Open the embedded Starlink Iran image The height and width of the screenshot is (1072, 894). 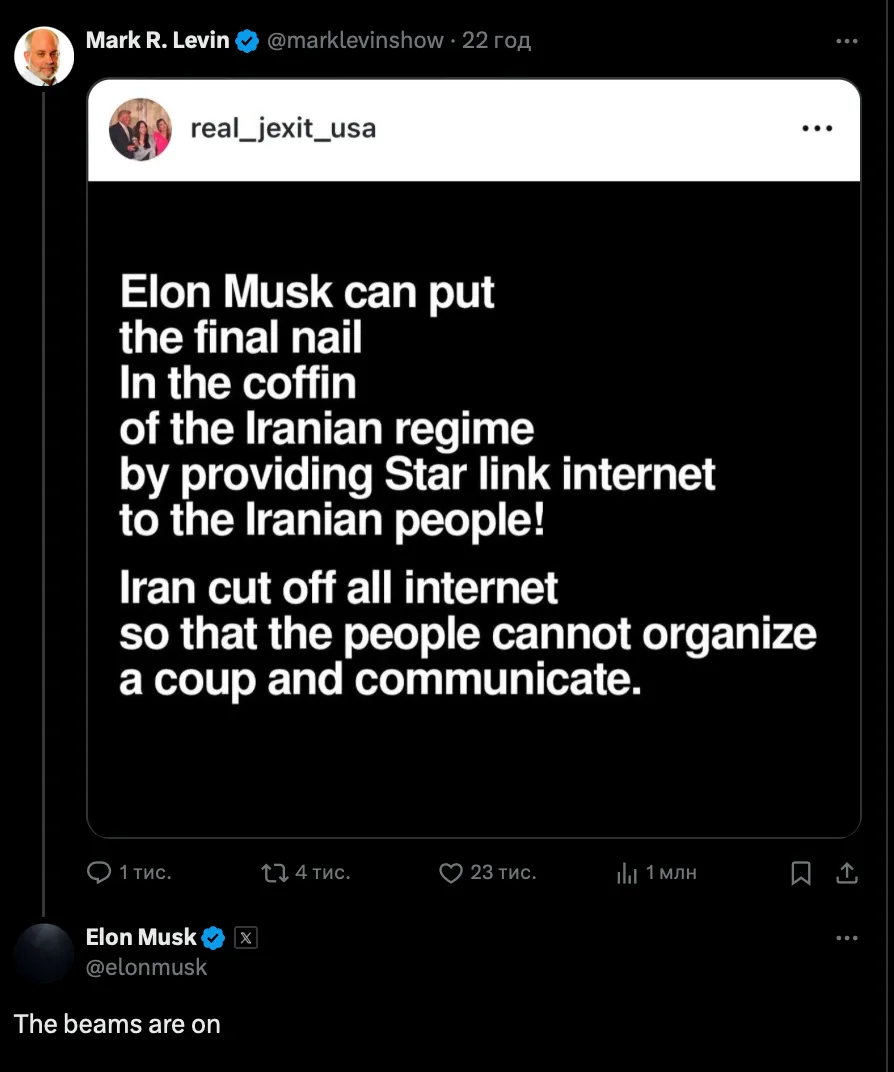pyautogui.click(x=473, y=500)
